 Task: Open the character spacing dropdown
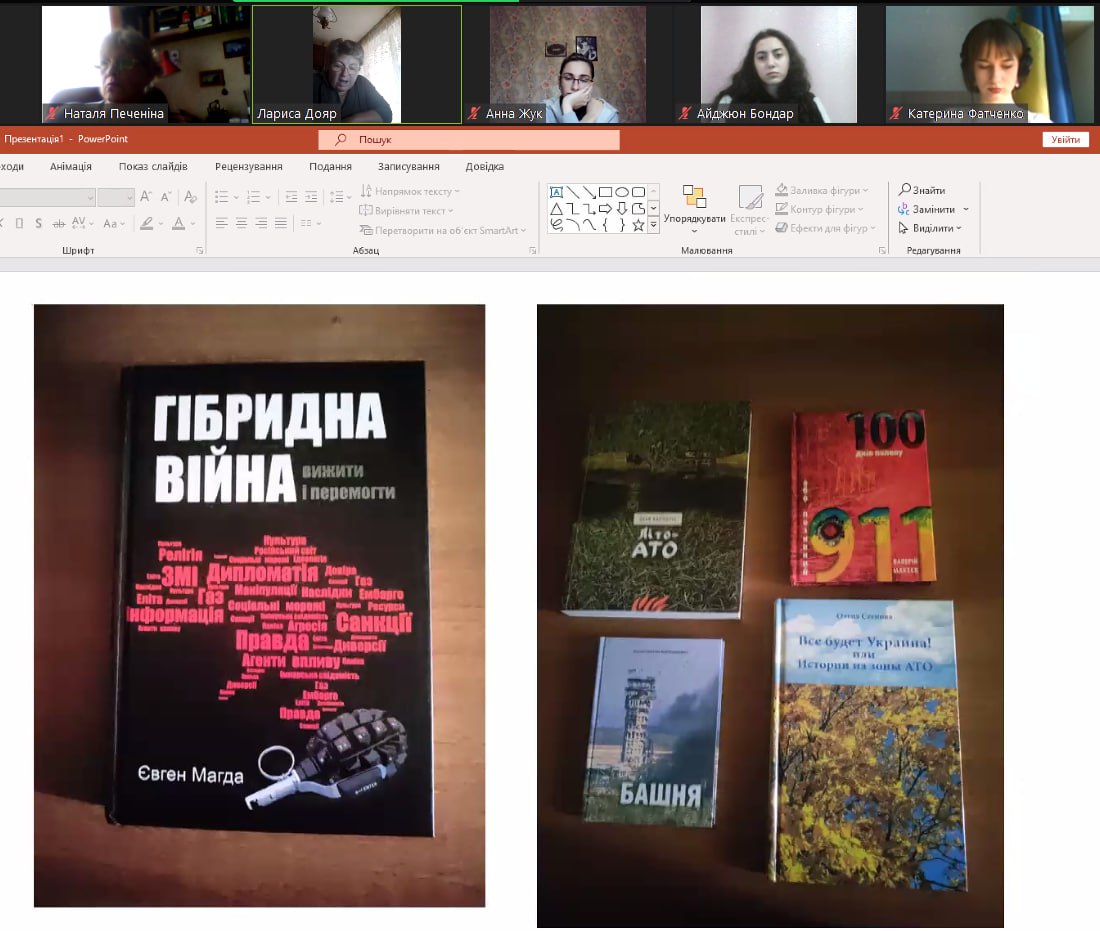[x=83, y=224]
